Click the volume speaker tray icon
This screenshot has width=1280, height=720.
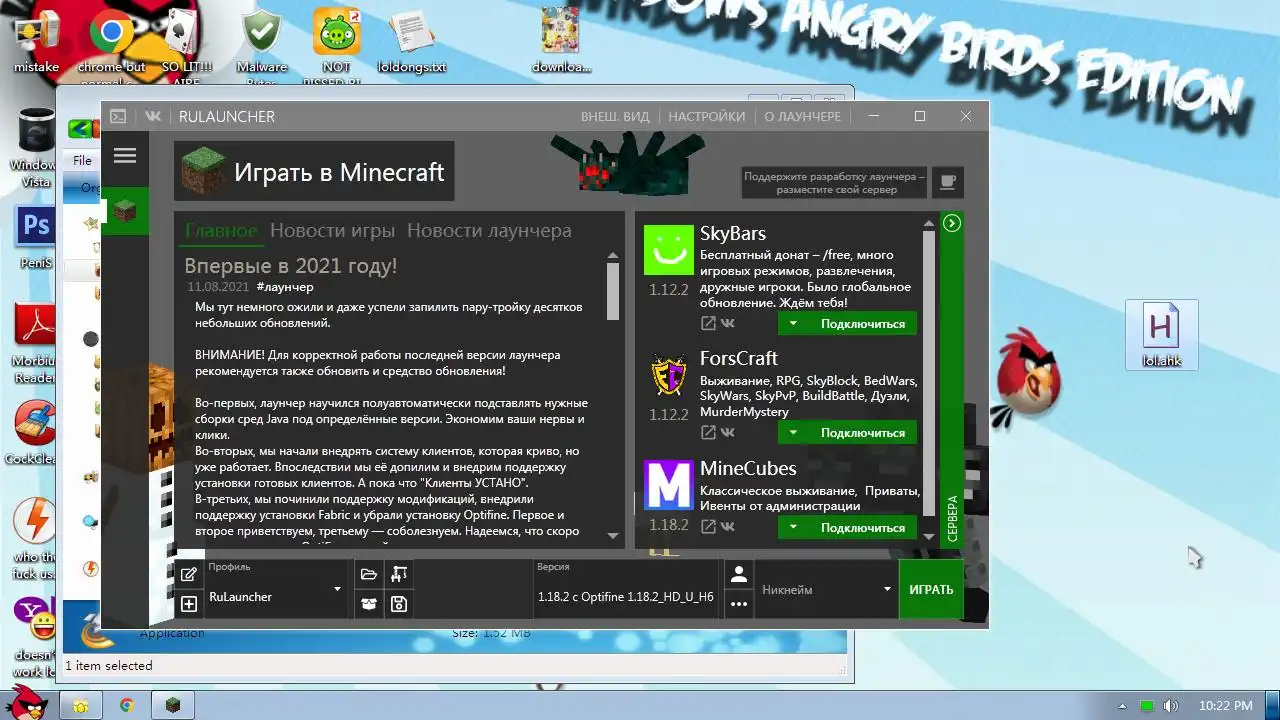(1170, 705)
